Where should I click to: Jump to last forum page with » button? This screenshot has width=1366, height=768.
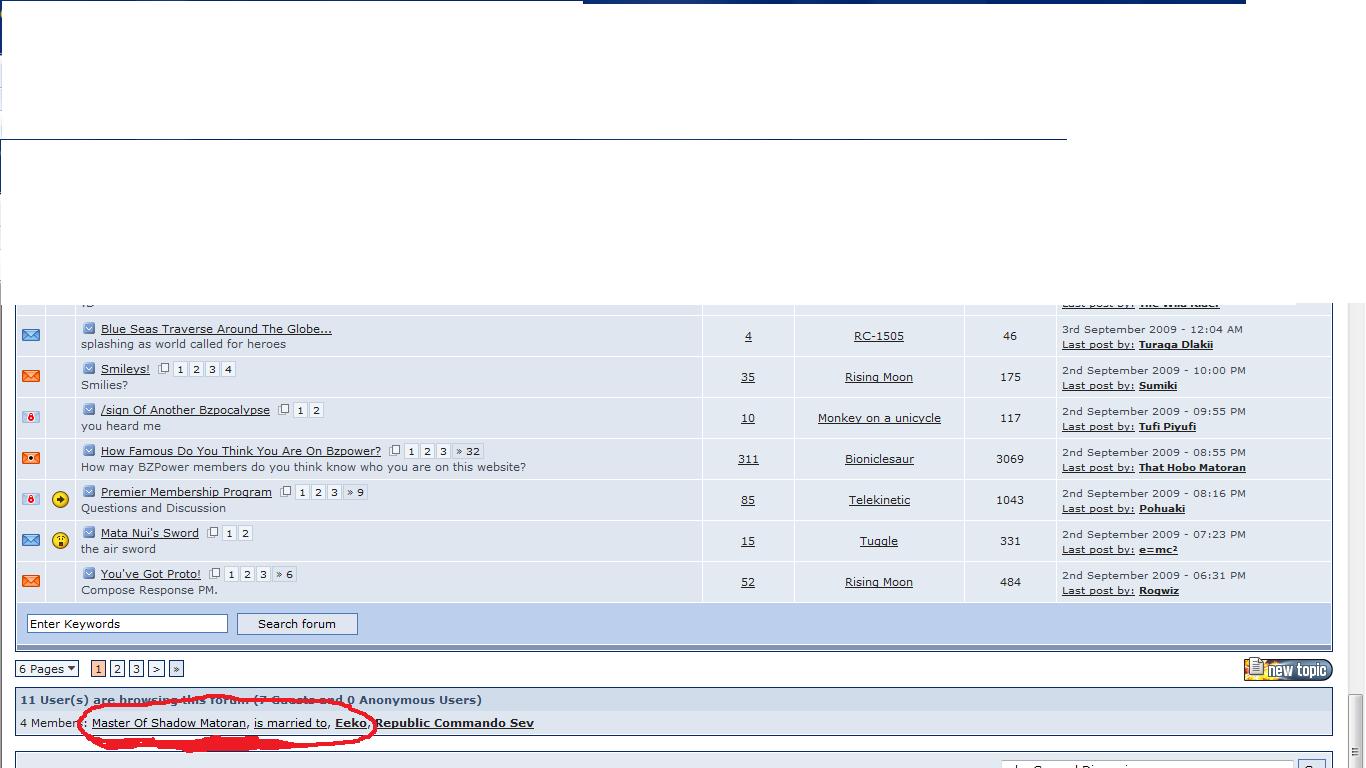[x=176, y=669]
